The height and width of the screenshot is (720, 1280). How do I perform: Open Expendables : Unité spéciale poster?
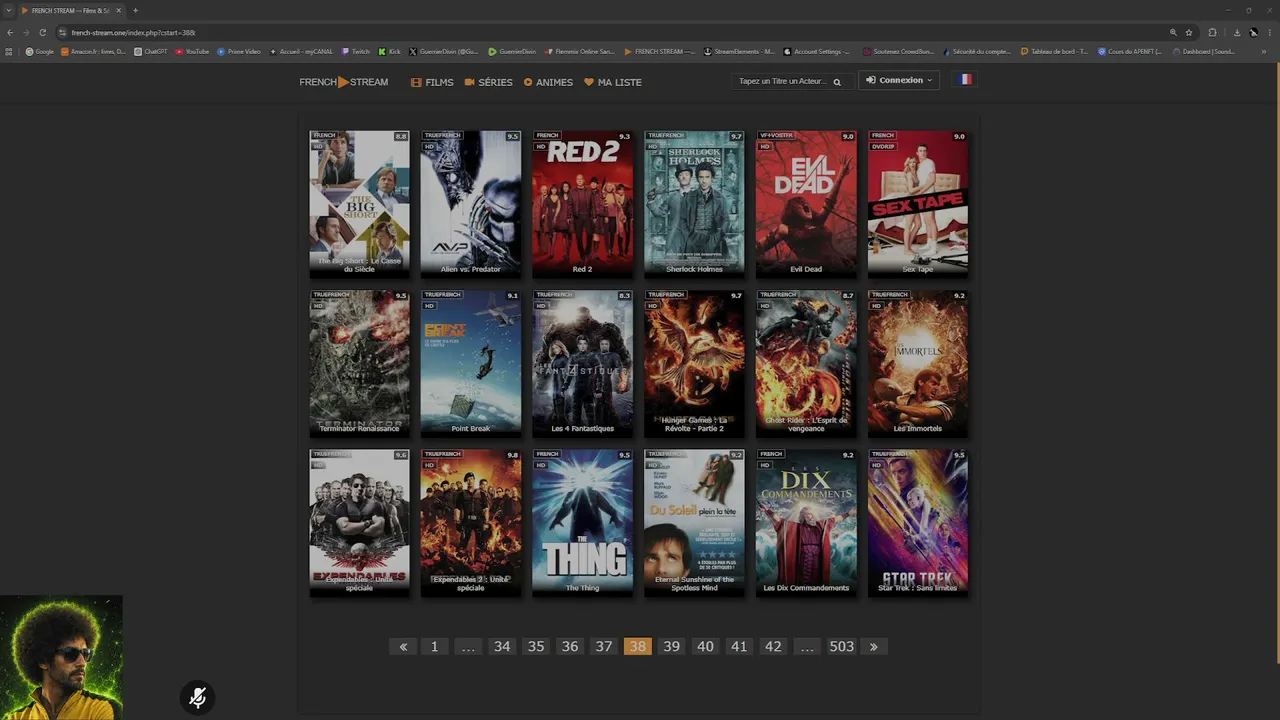[359, 522]
